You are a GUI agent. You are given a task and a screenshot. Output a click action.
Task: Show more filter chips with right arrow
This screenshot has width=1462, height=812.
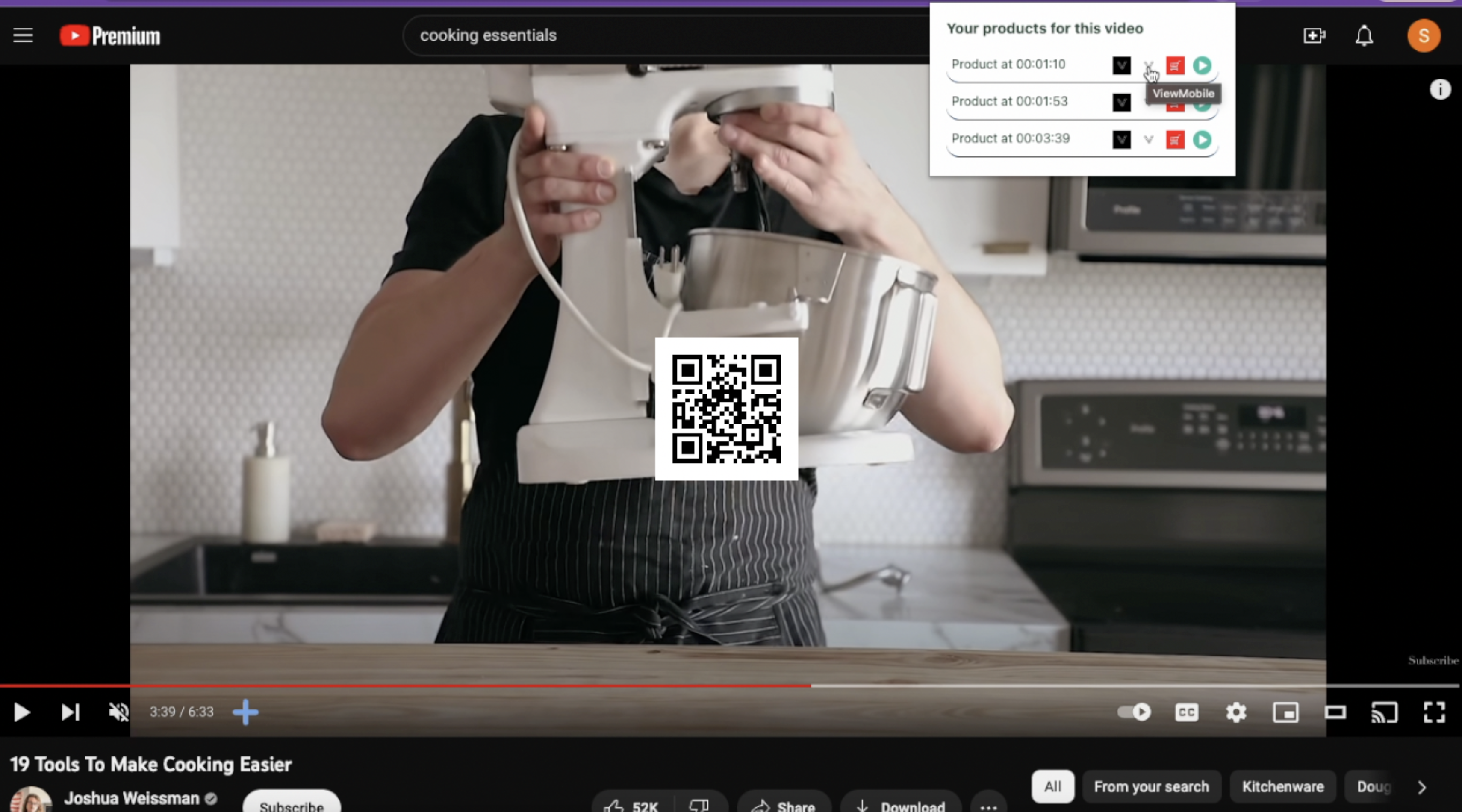(x=1422, y=787)
